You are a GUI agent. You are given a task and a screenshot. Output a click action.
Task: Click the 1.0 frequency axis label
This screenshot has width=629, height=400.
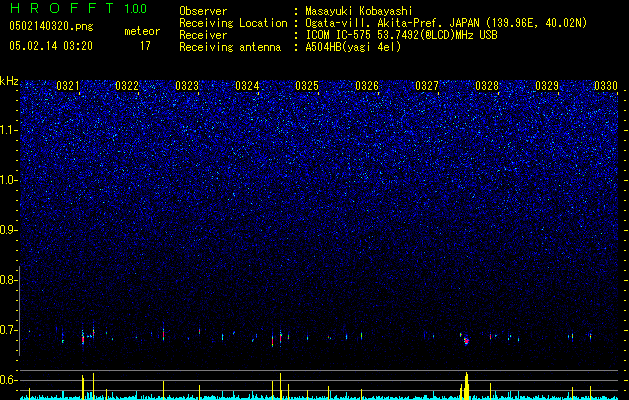pos(8,181)
